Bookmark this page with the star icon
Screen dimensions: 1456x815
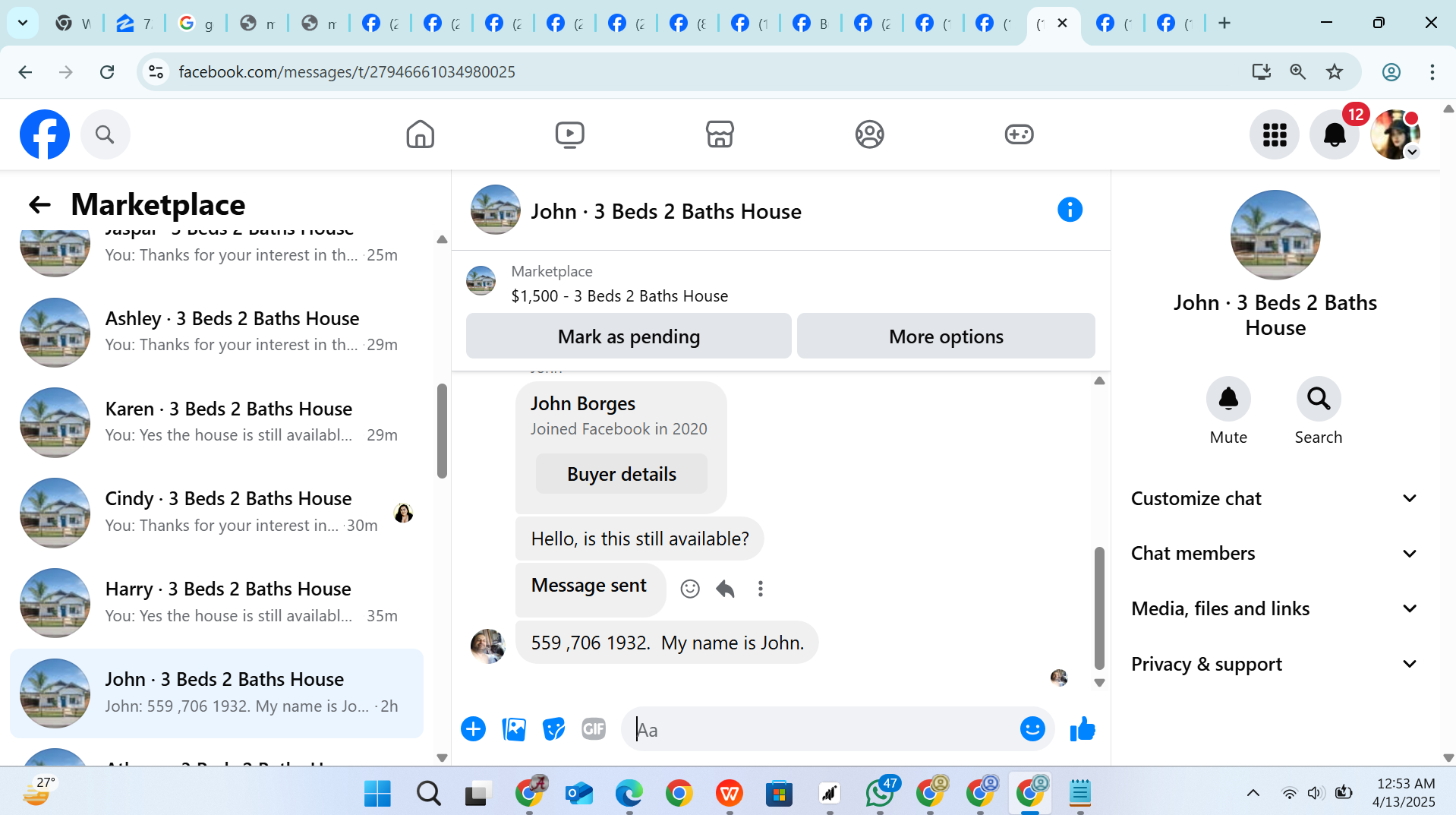(x=1334, y=72)
